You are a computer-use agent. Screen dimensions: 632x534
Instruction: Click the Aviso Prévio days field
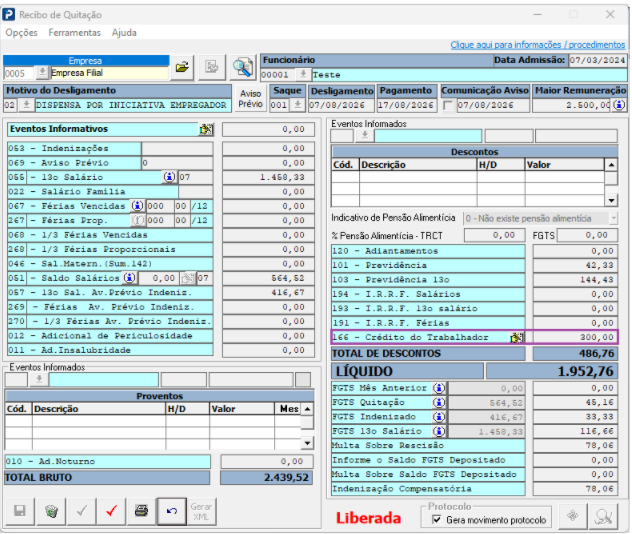177,163
